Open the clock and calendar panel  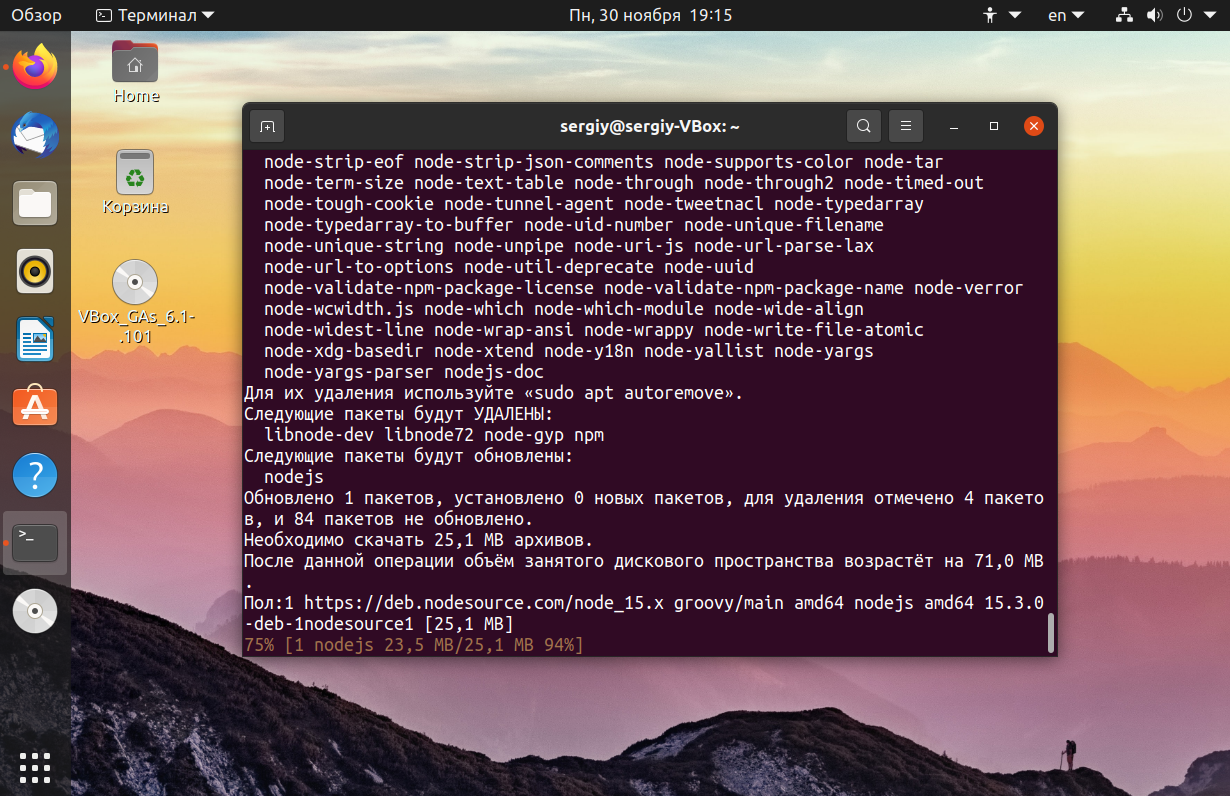[x=651, y=15]
